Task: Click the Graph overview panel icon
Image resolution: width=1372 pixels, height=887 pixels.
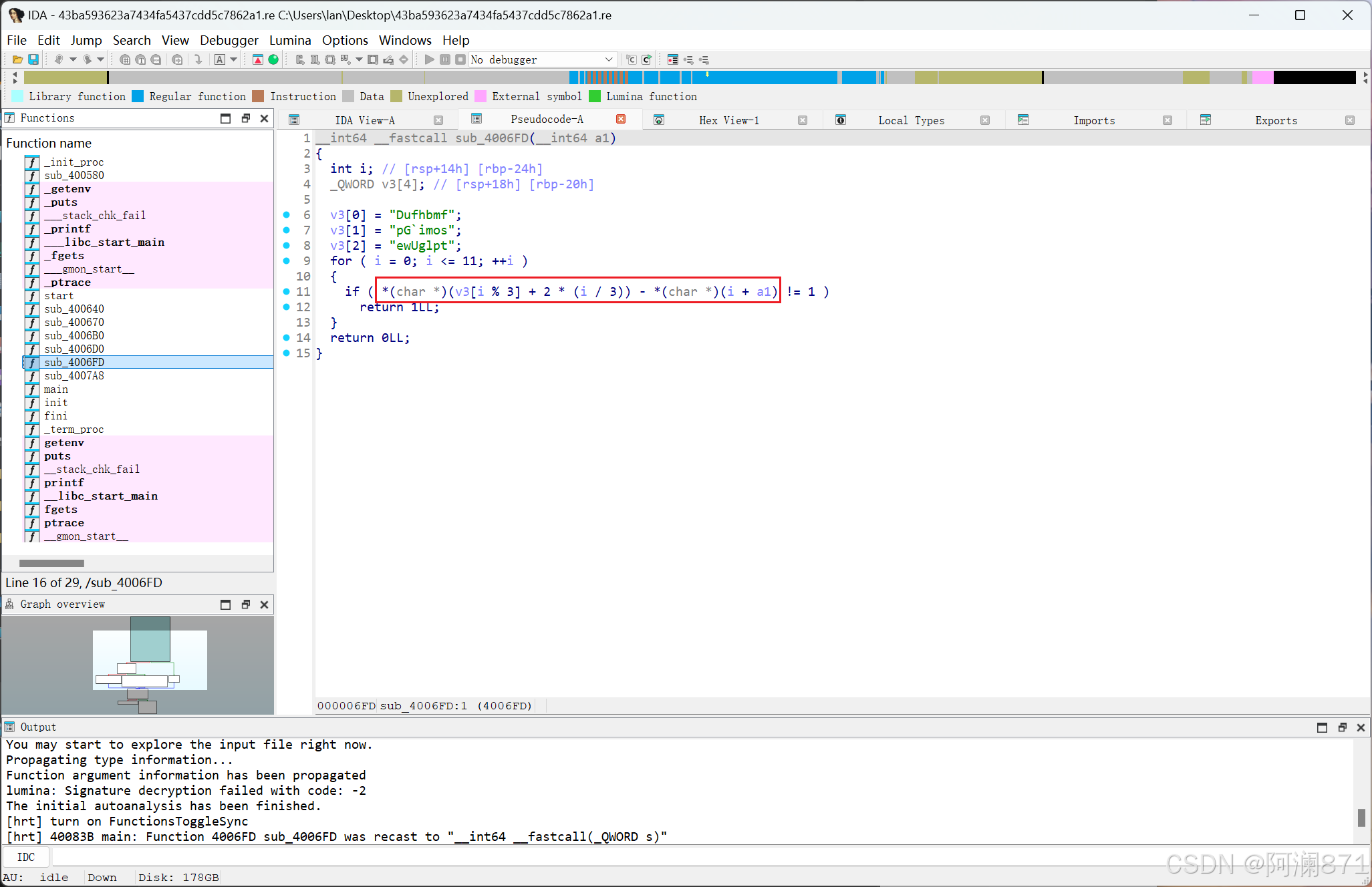Action: pyautogui.click(x=10, y=604)
